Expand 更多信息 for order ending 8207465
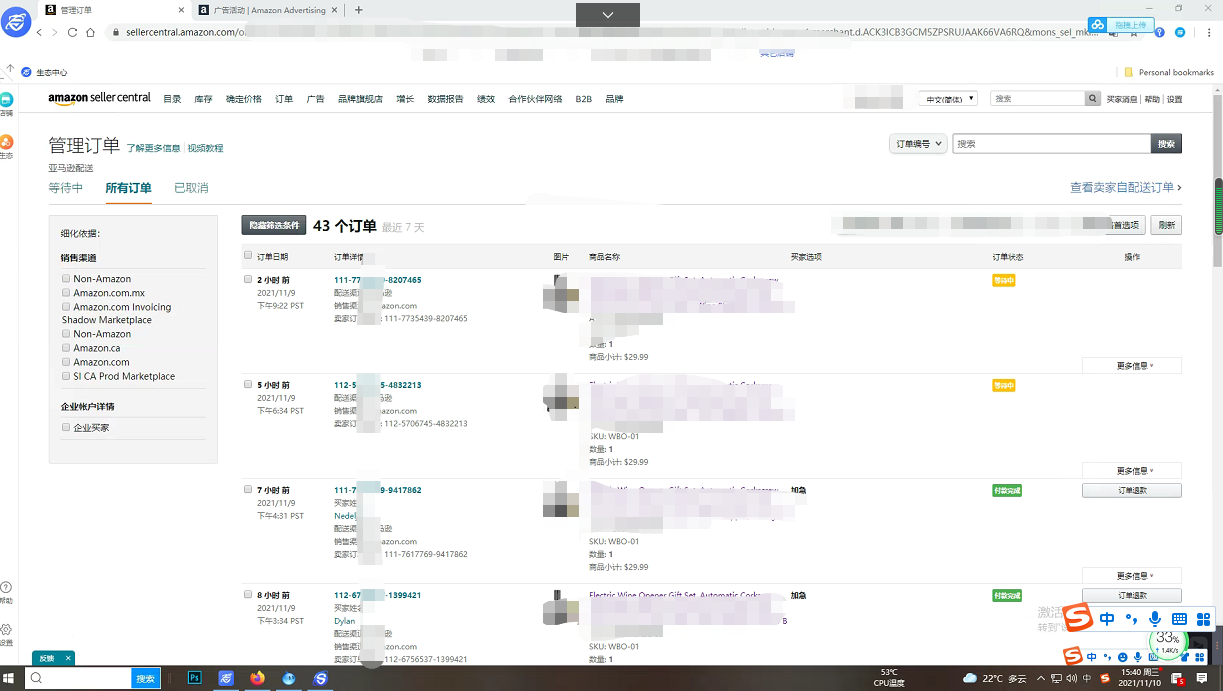This screenshot has width=1223, height=691. [1132, 366]
